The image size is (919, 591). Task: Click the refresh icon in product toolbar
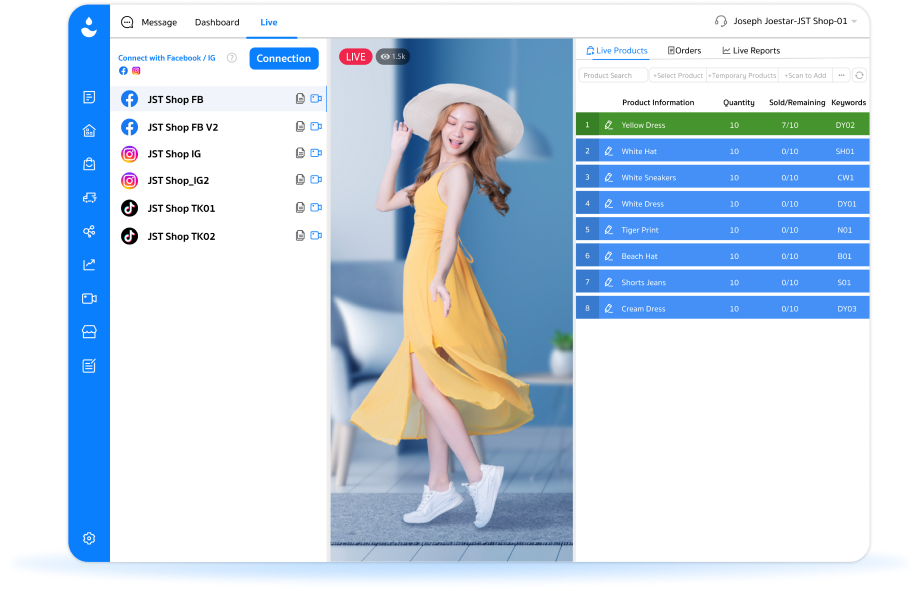tap(859, 75)
